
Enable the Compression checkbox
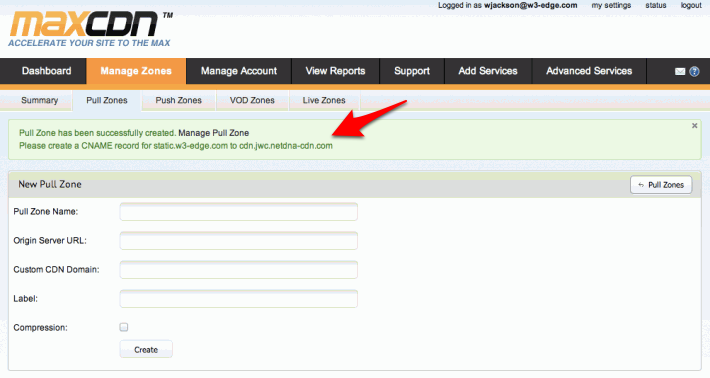point(124,327)
